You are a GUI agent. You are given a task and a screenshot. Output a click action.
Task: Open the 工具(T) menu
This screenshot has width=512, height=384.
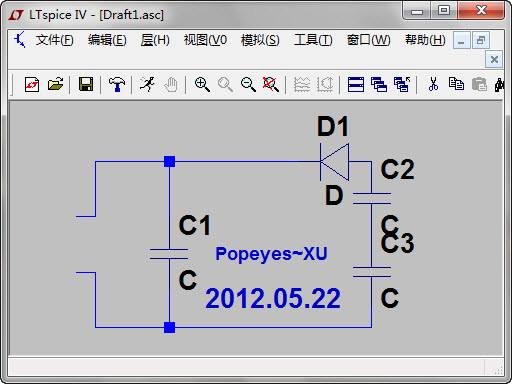click(313, 40)
